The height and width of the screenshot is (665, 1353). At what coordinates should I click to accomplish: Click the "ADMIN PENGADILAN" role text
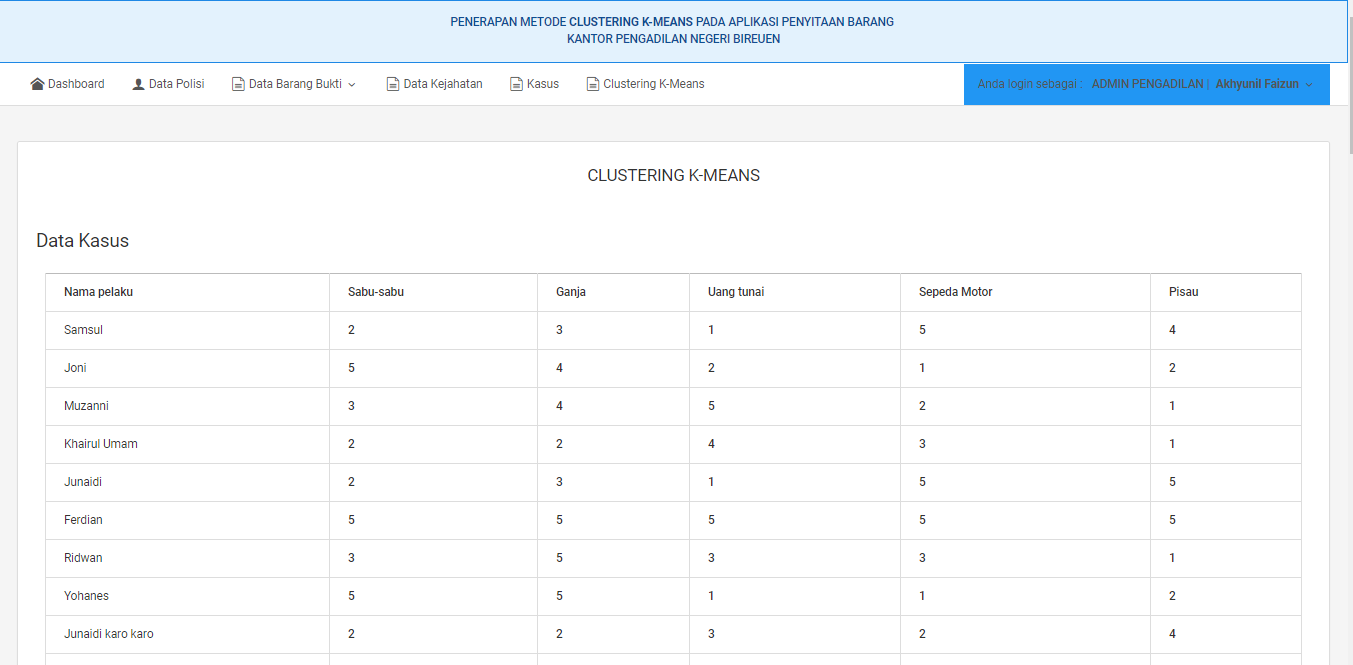[x=1147, y=84]
